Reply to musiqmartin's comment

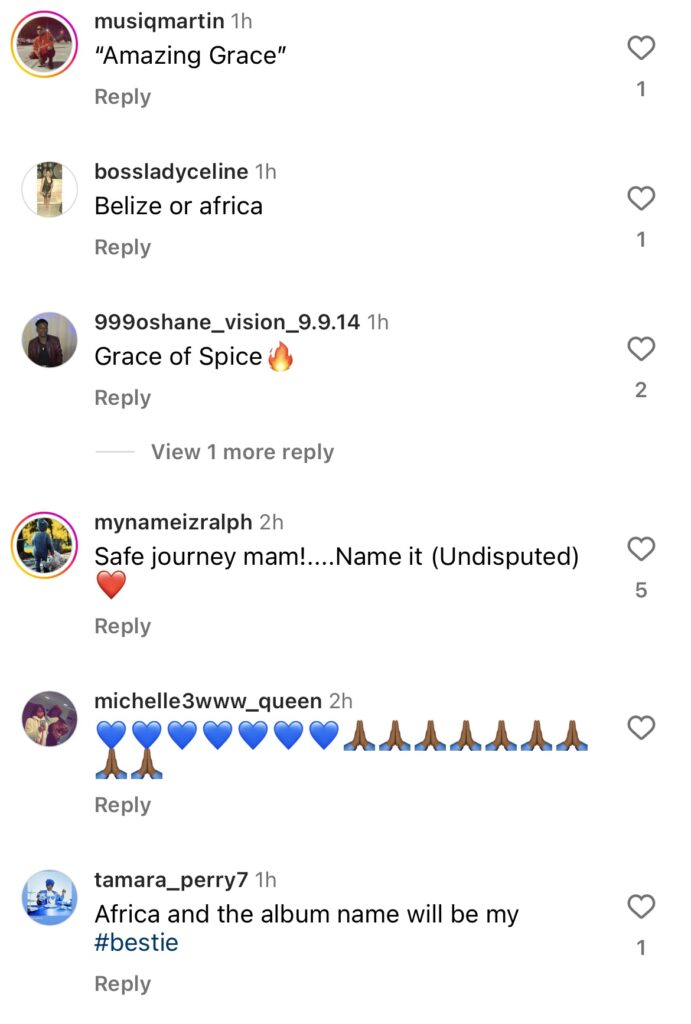[x=123, y=97]
